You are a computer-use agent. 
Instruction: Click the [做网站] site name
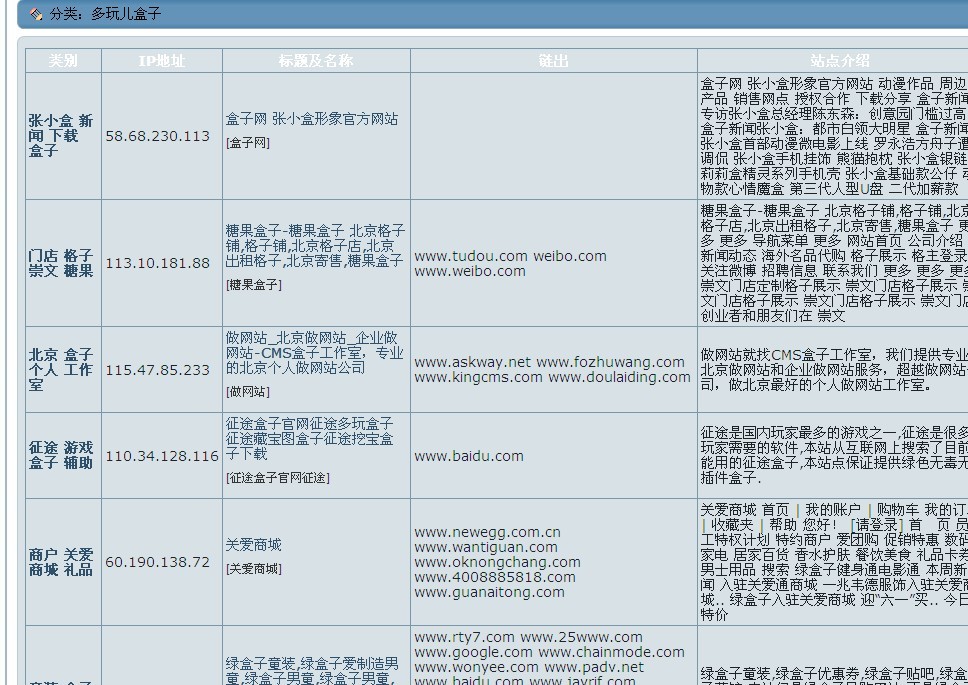(x=248, y=392)
